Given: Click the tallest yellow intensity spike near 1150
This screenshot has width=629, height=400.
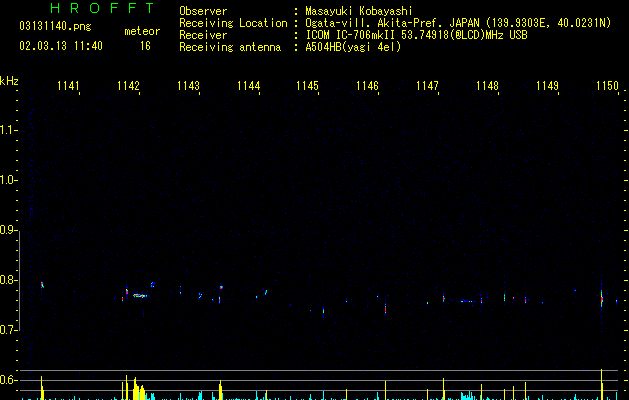Looking at the screenshot, I should click(x=602, y=384).
